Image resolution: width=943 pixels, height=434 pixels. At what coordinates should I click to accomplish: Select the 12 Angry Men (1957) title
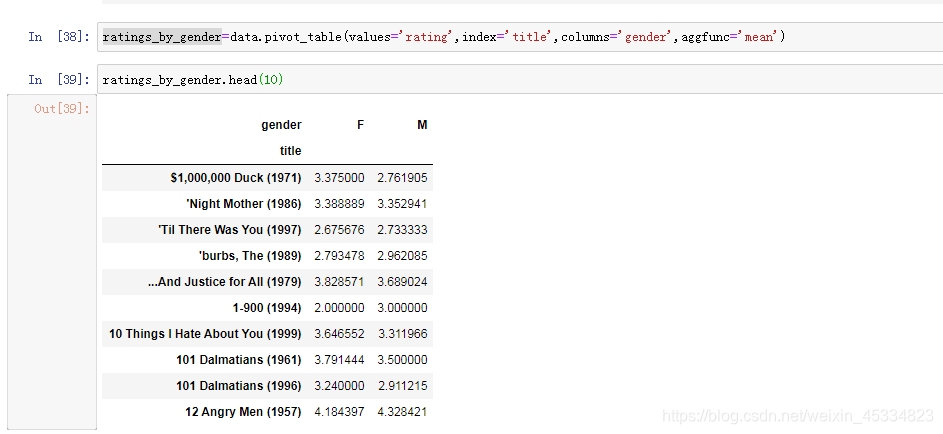(x=244, y=412)
